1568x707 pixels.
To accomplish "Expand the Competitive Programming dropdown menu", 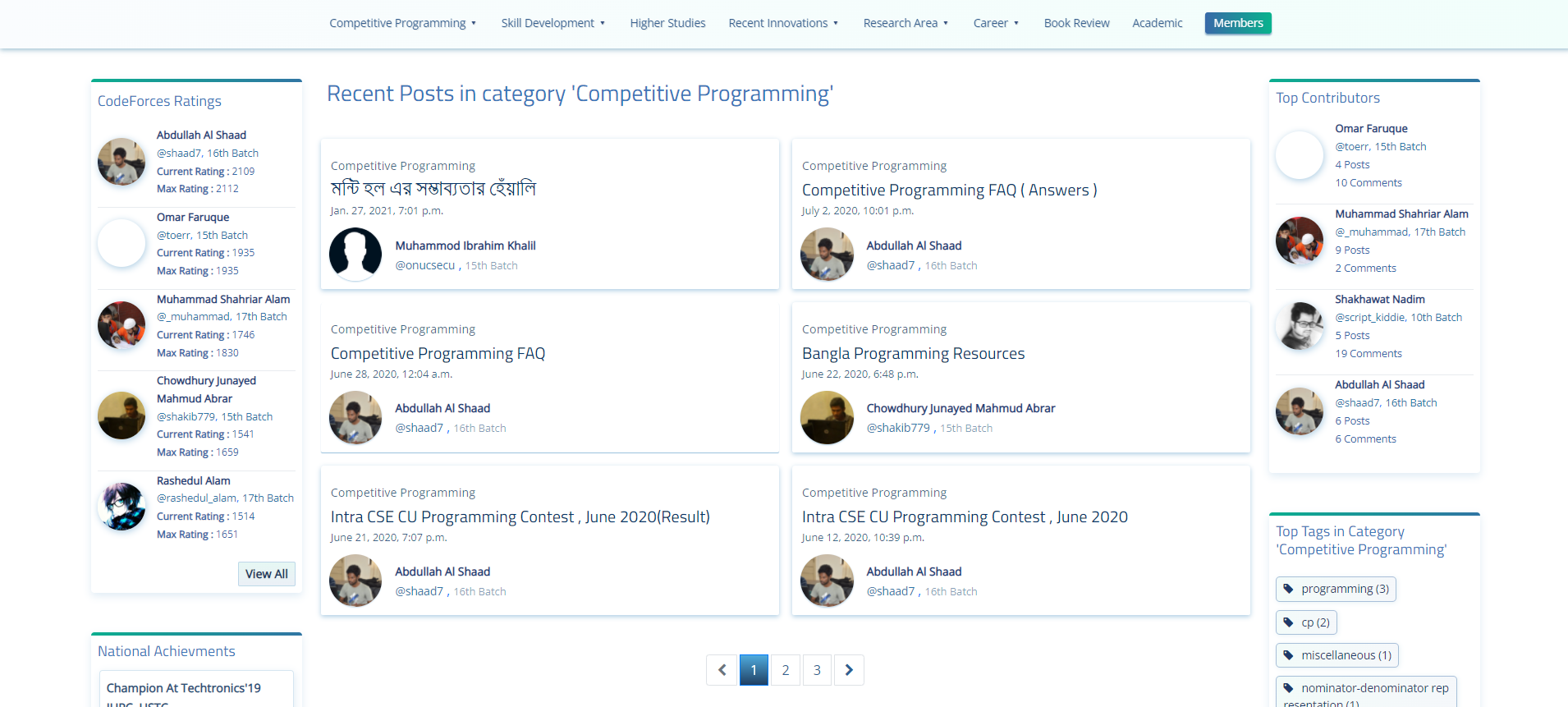I will pyautogui.click(x=402, y=23).
